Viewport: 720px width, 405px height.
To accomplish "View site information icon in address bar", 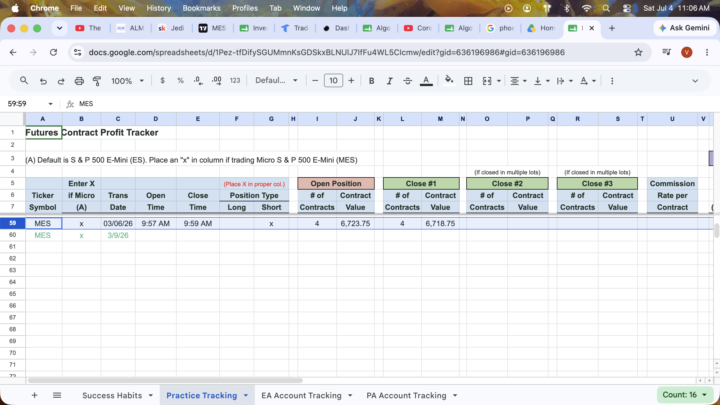I will pyautogui.click(x=78, y=52).
